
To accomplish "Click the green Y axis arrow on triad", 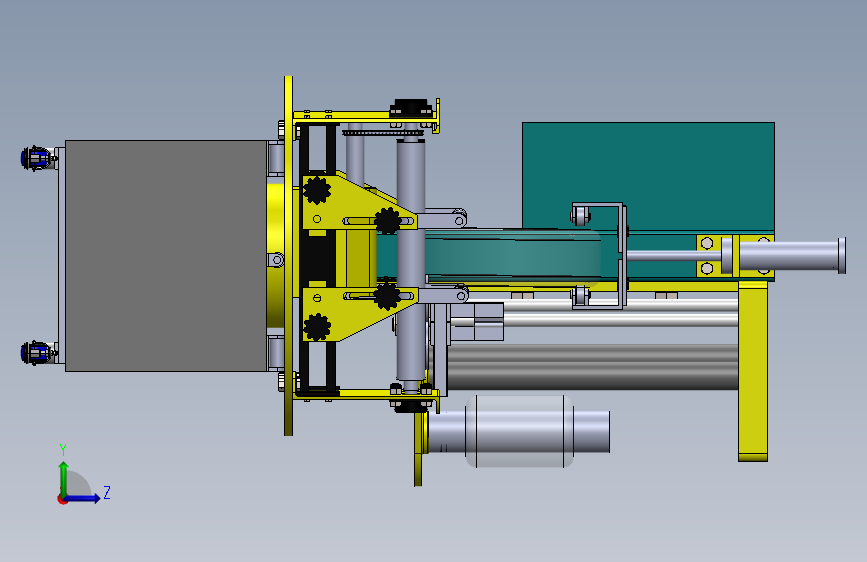I will [x=64, y=477].
